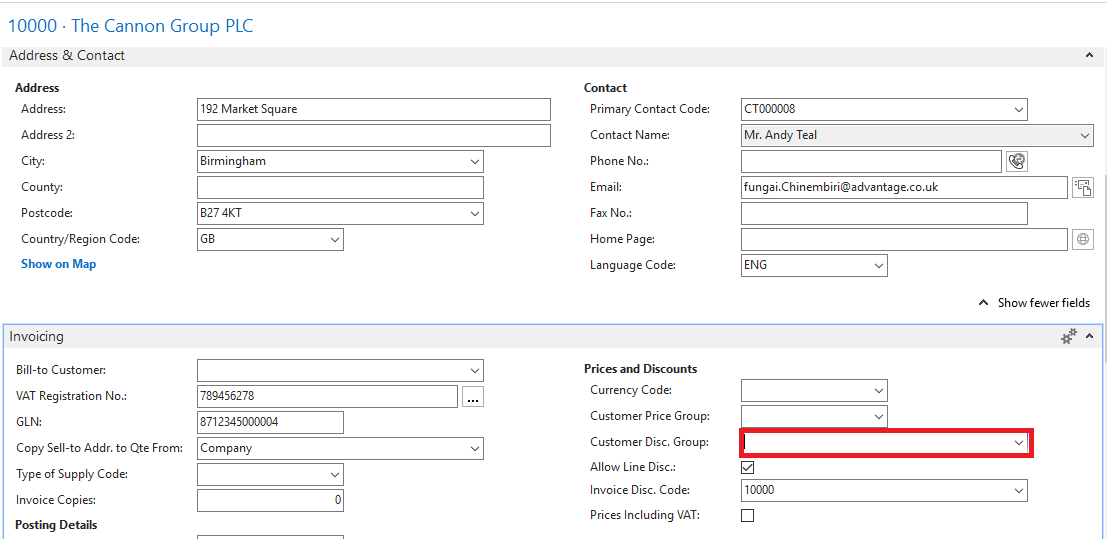The width and height of the screenshot is (1107, 542).
Task: Click the Invoicing section header title
Action: [x=37, y=337]
